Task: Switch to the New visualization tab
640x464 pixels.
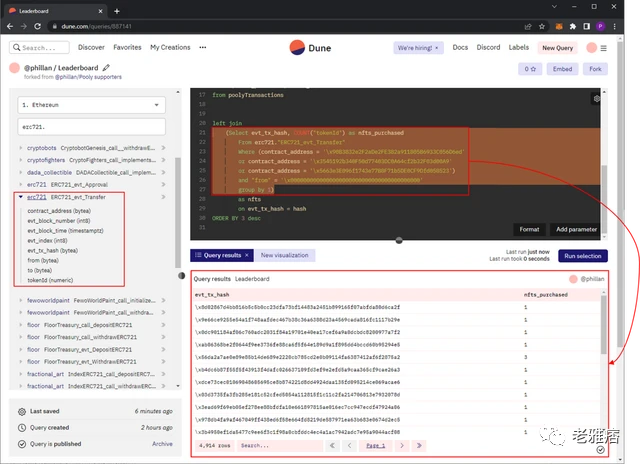Action: point(284,255)
